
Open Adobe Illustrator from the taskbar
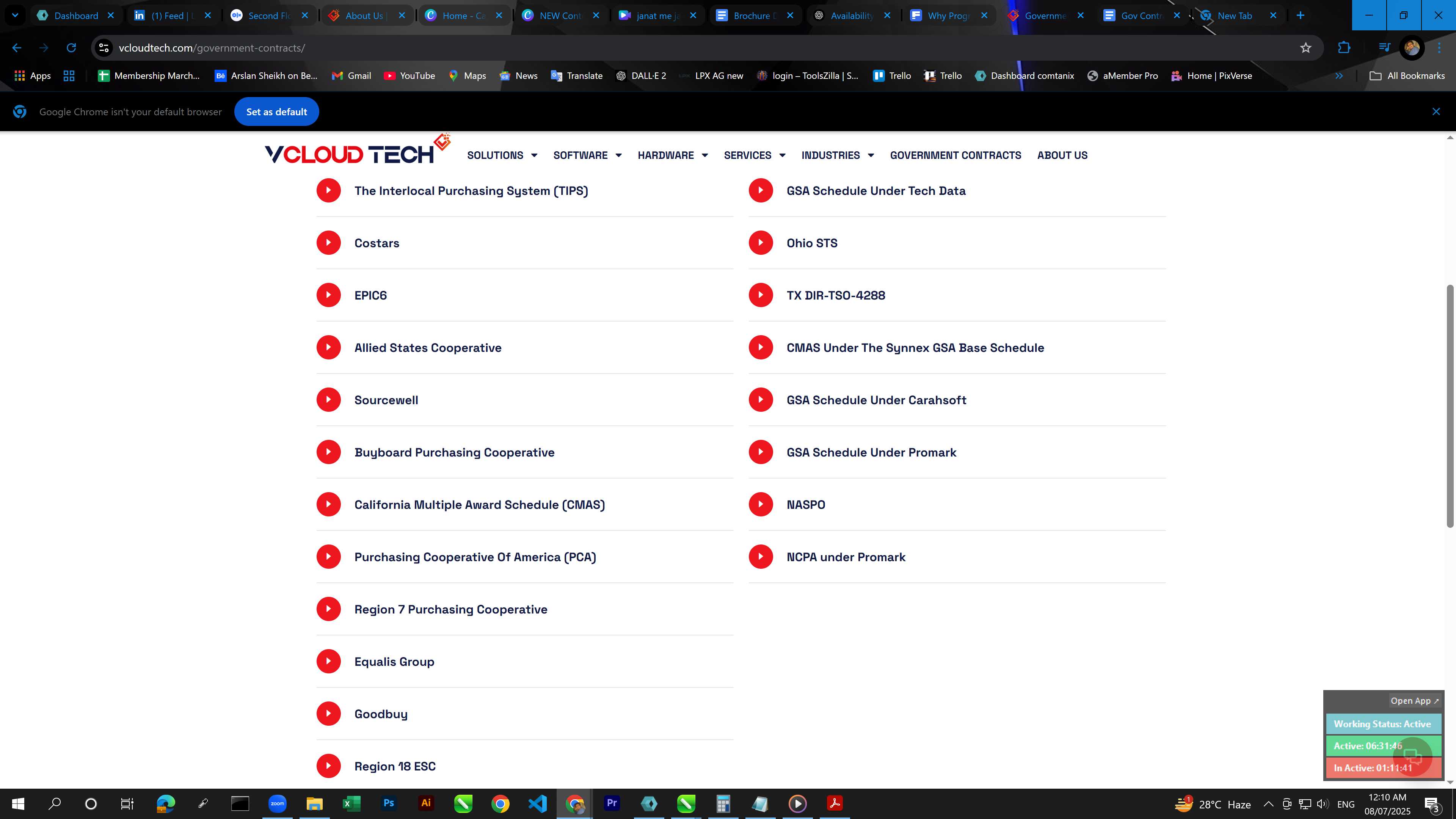click(x=426, y=804)
